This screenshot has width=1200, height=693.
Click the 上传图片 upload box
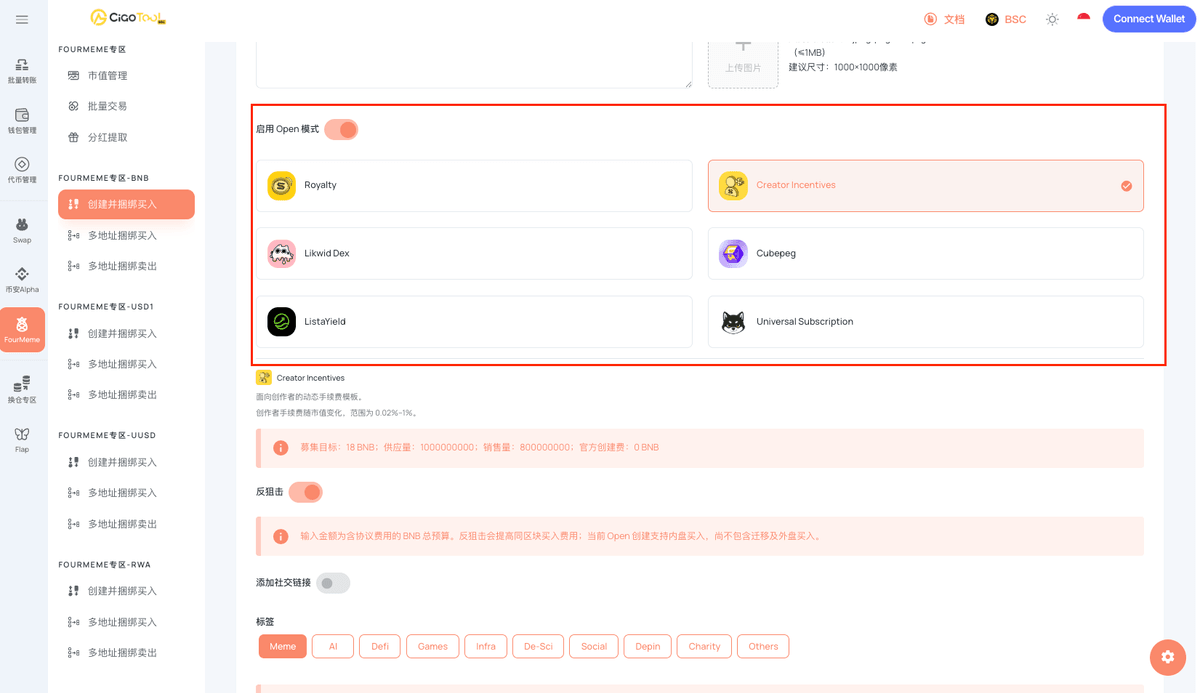tap(743, 62)
